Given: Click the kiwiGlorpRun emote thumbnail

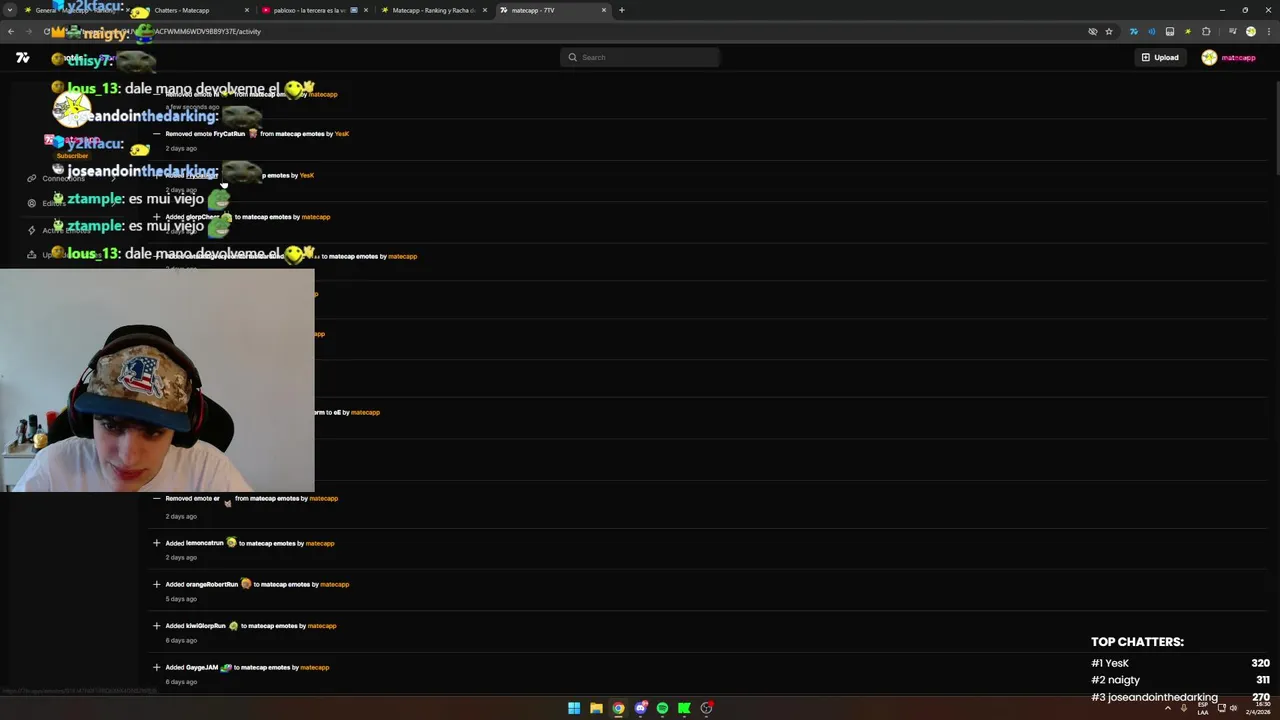Looking at the screenshot, I should 234,626.
